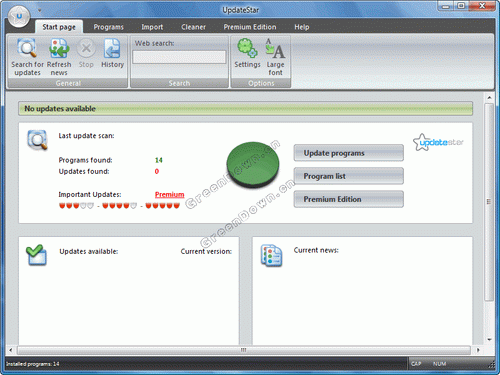
Task: Switch to the Start page tab
Action: click(x=59, y=27)
